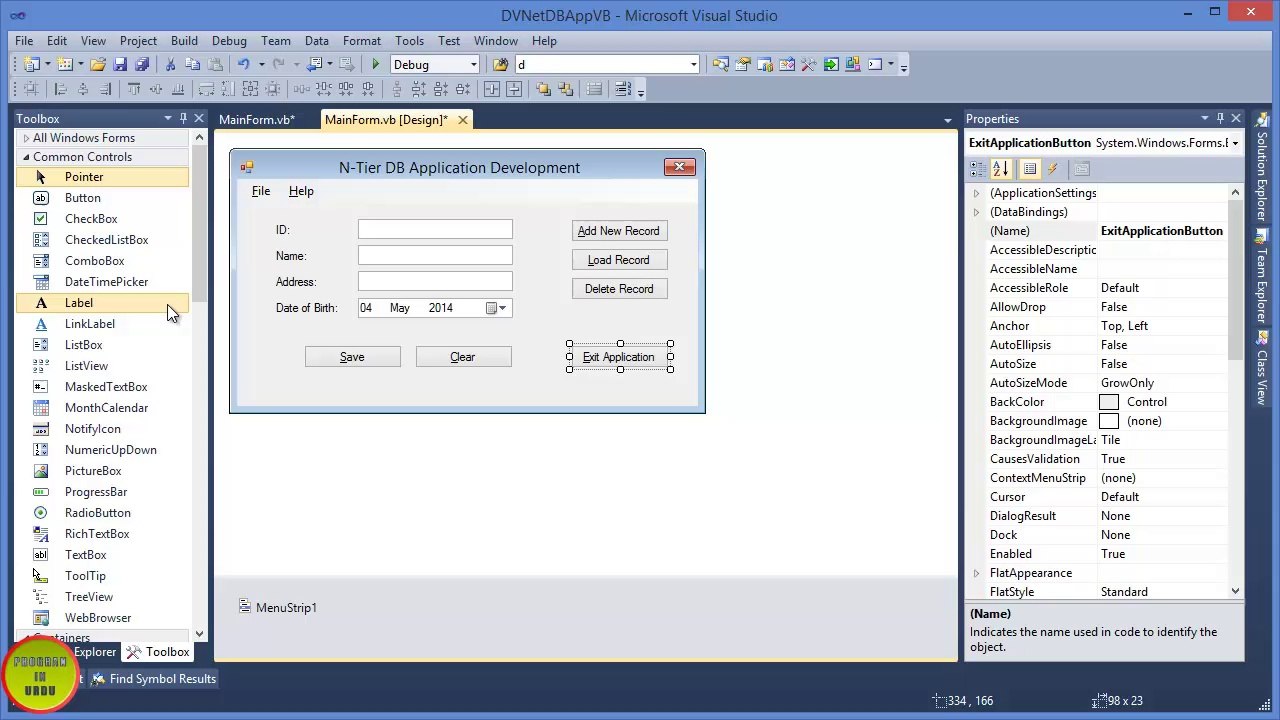Click the Bring to Front layout icon

(x=543, y=90)
